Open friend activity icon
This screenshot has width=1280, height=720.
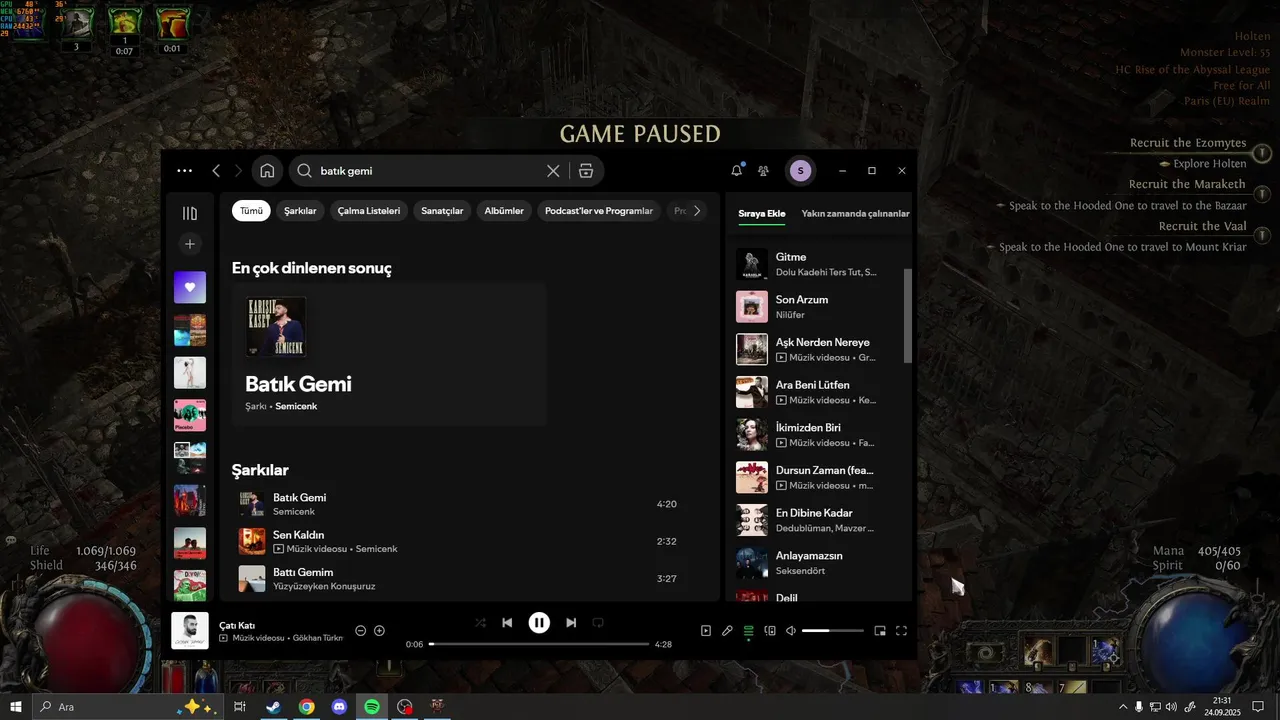[763, 171]
